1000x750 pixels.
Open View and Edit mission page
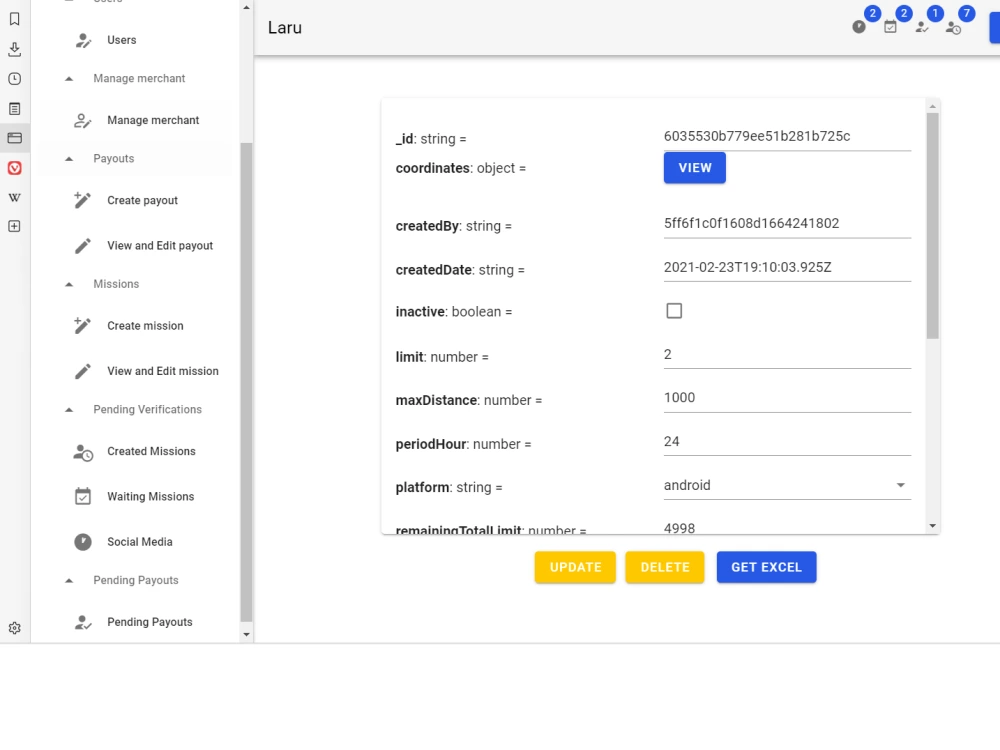[x=163, y=371]
